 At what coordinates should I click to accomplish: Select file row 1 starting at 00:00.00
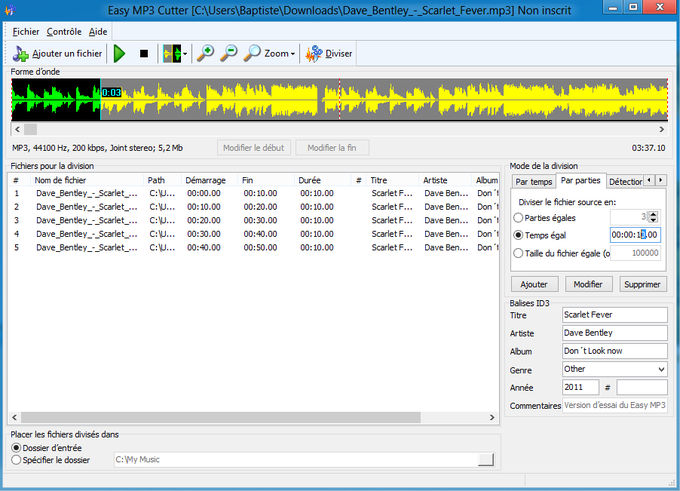pyautogui.click(x=254, y=193)
